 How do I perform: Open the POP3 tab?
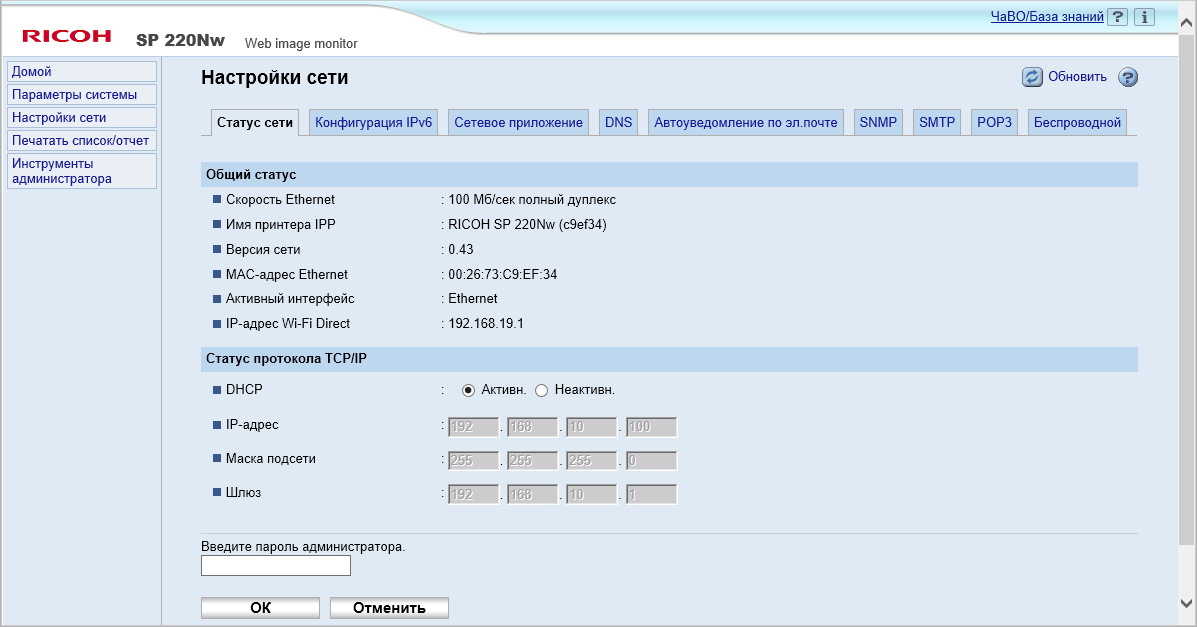pos(995,122)
